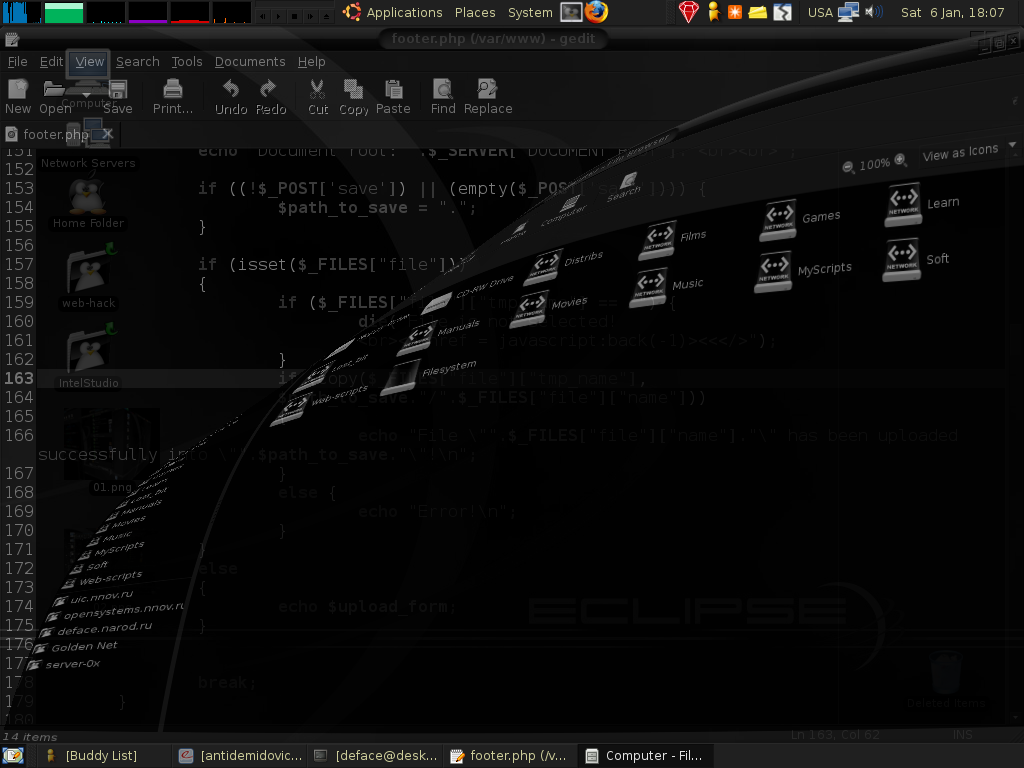
Task: Close the footer.php tab
Action: [108, 134]
